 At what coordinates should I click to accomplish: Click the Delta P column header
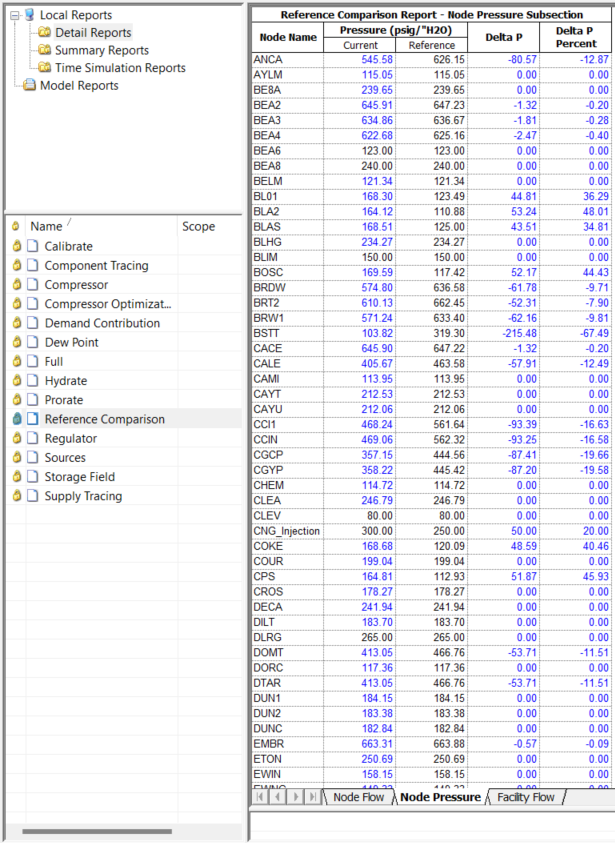504,37
